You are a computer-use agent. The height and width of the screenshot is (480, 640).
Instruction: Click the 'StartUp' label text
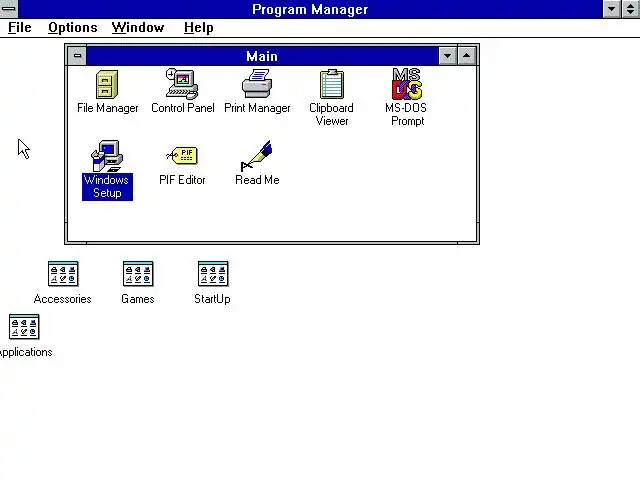click(x=212, y=299)
